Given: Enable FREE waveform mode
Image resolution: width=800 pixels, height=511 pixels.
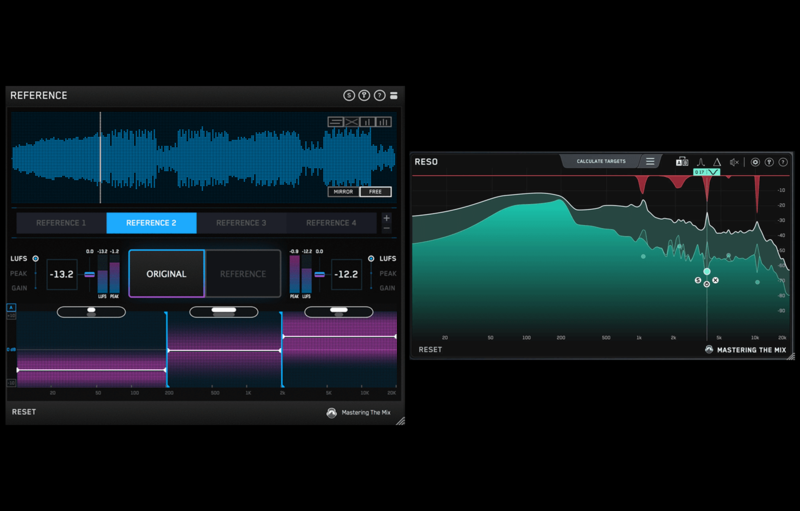Looking at the screenshot, I should click(375, 191).
